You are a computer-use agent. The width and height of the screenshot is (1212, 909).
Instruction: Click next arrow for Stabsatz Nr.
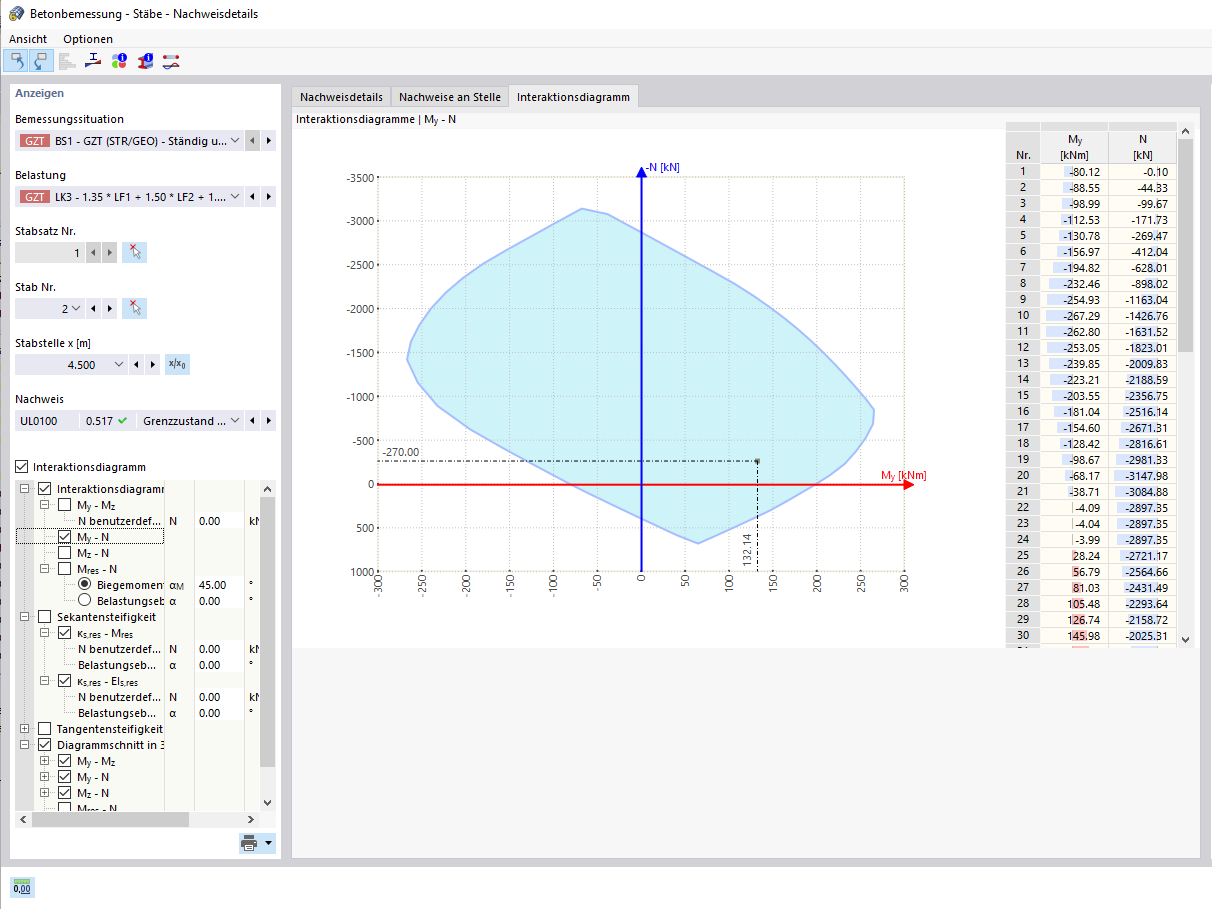tap(109, 253)
